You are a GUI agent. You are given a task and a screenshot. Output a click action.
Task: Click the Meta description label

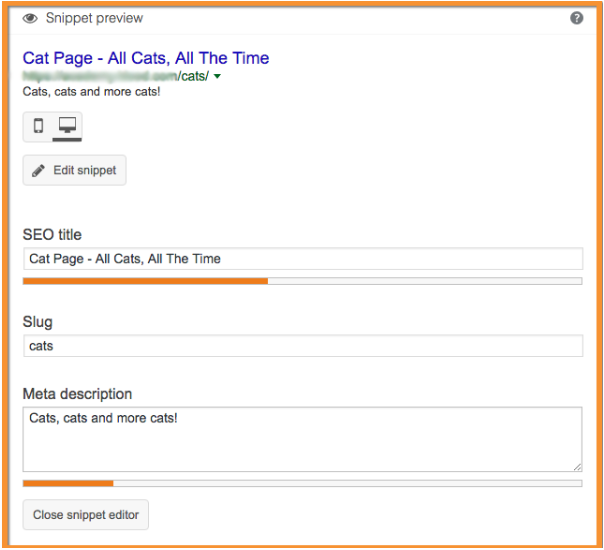pyautogui.click(x=77, y=394)
